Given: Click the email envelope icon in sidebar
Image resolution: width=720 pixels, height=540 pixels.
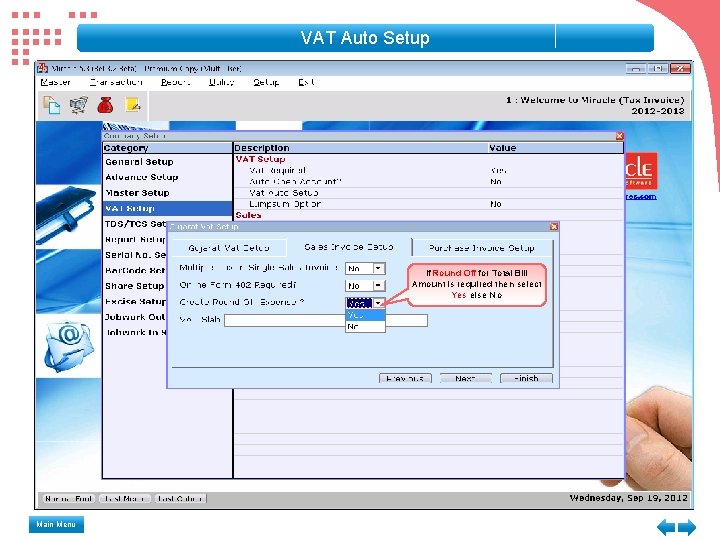Looking at the screenshot, I should coord(69,346).
